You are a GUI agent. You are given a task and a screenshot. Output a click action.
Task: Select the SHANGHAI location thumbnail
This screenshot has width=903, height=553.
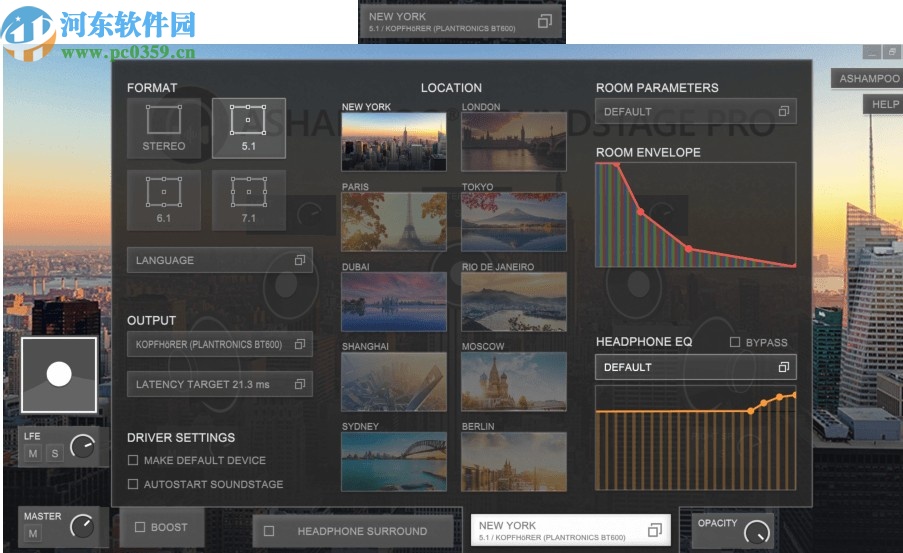[x=394, y=382]
